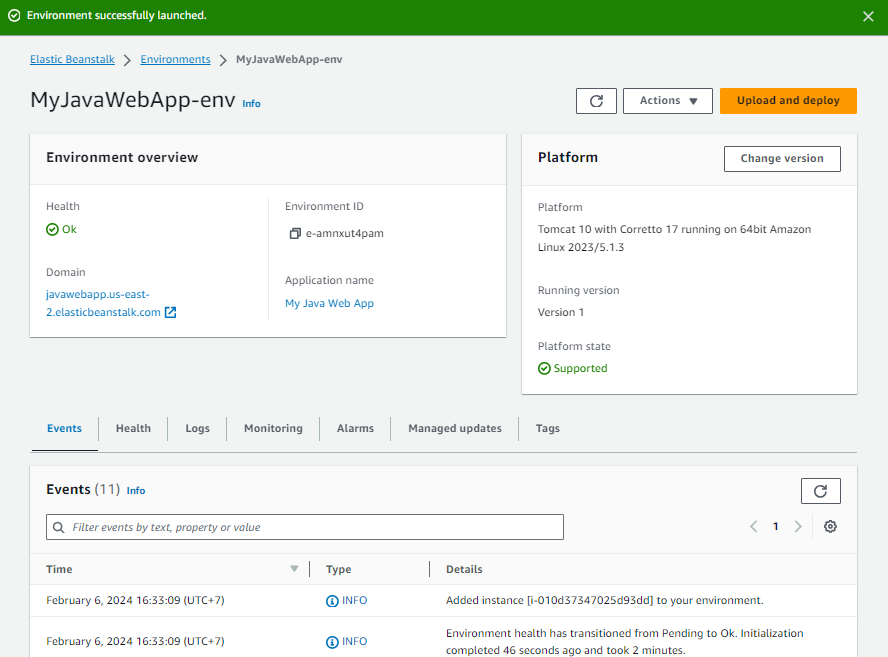Go to the Environments breadcrumb link

pyautogui.click(x=175, y=59)
